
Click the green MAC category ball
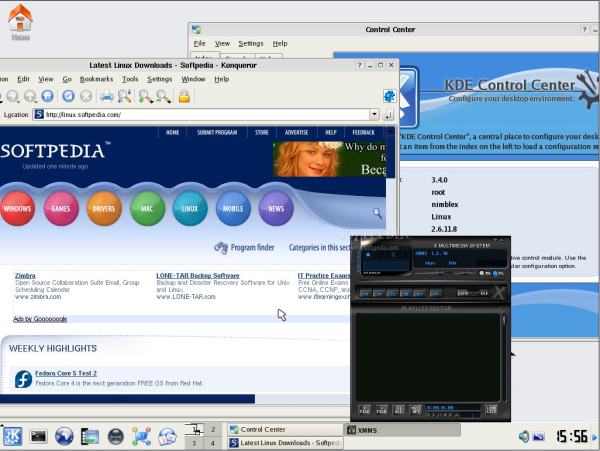(x=147, y=208)
